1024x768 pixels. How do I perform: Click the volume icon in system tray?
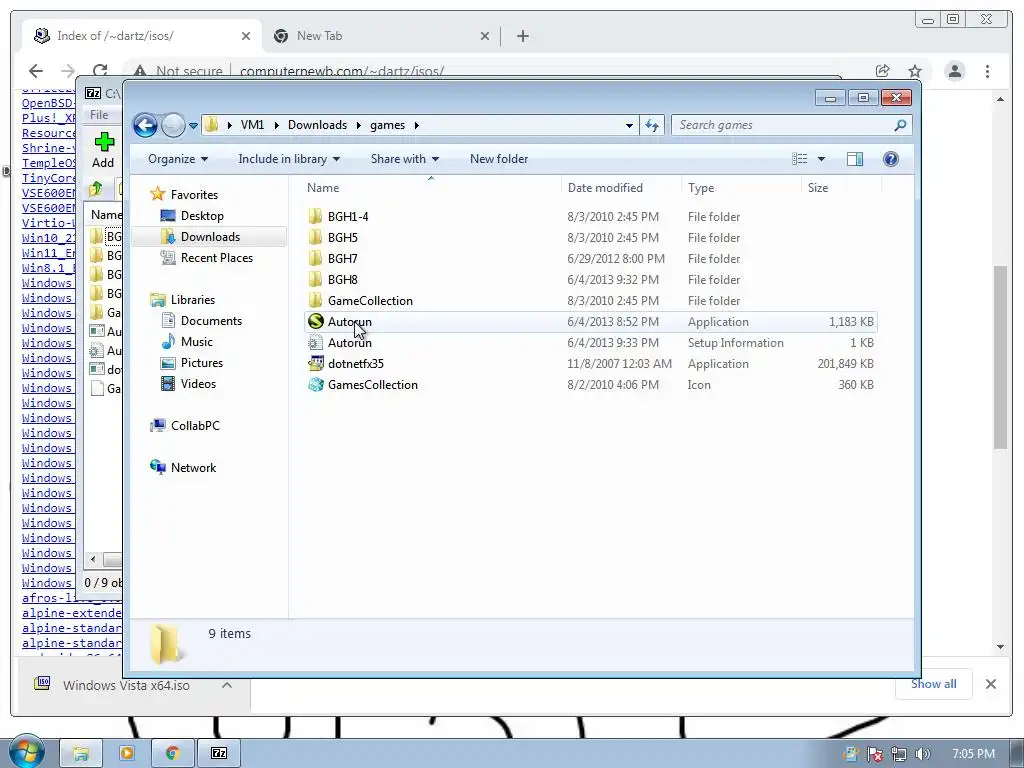point(922,754)
